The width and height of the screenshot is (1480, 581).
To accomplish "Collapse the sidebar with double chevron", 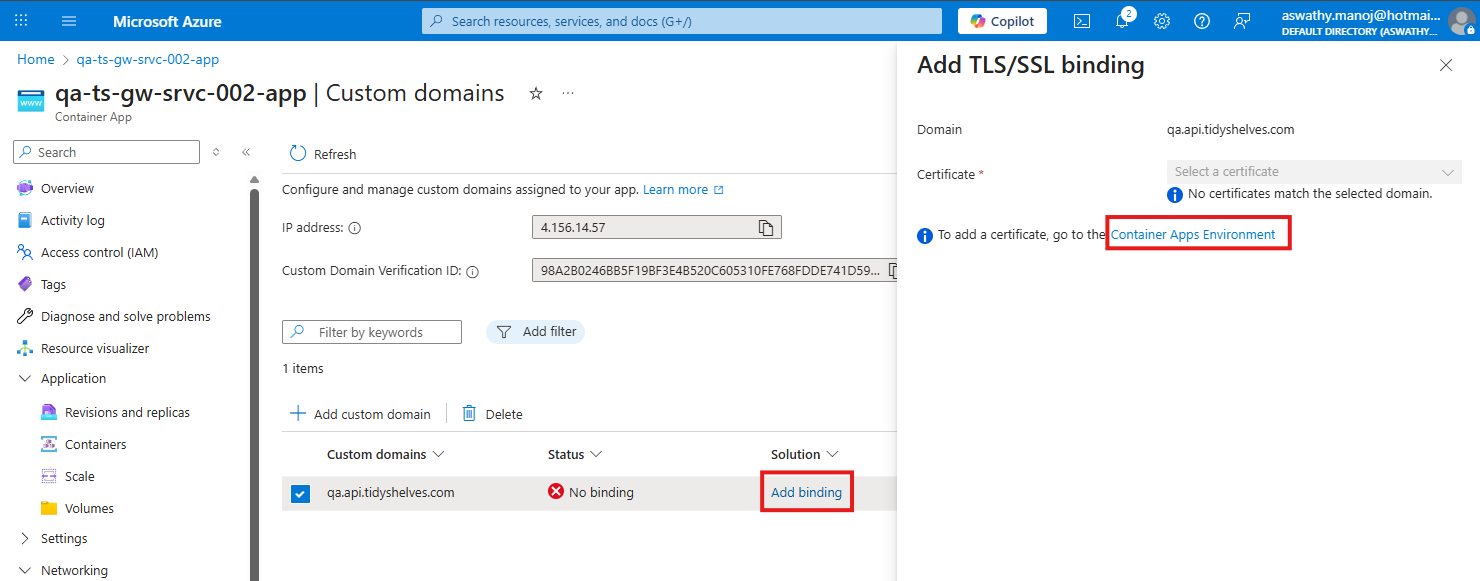I will coord(246,152).
